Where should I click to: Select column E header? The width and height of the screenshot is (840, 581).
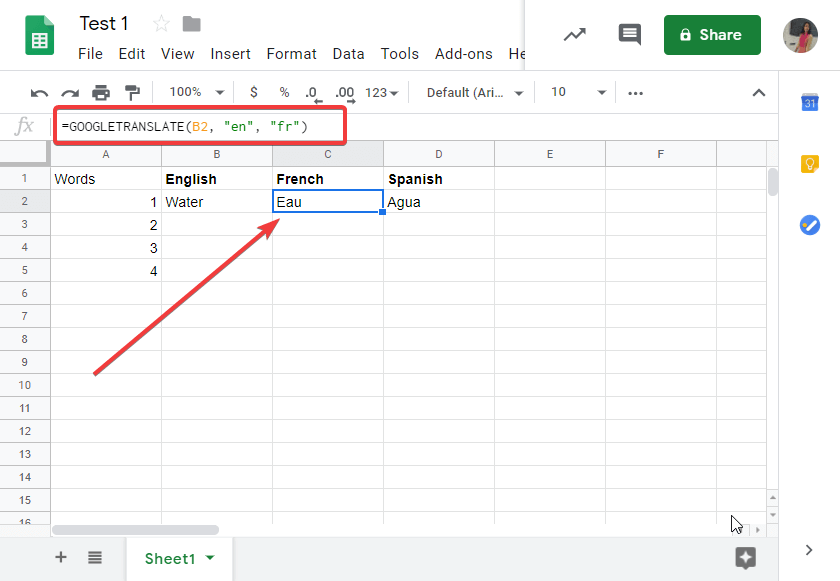(x=550, y=154)
